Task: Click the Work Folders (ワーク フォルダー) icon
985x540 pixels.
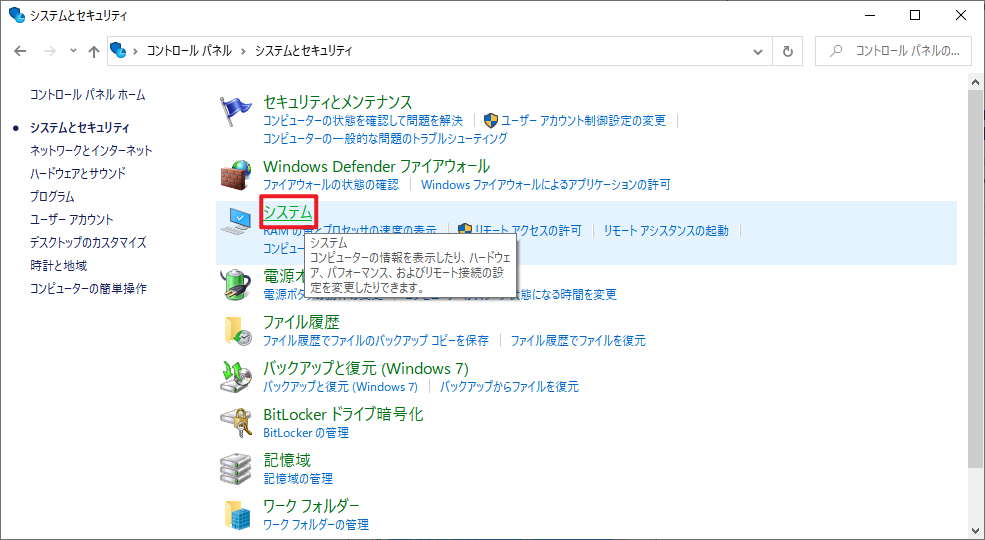Action: 236,514
